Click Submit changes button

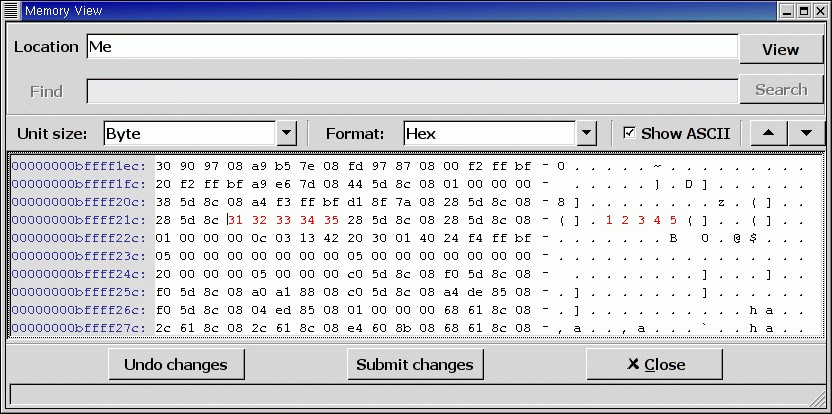(x=415, y=365)
